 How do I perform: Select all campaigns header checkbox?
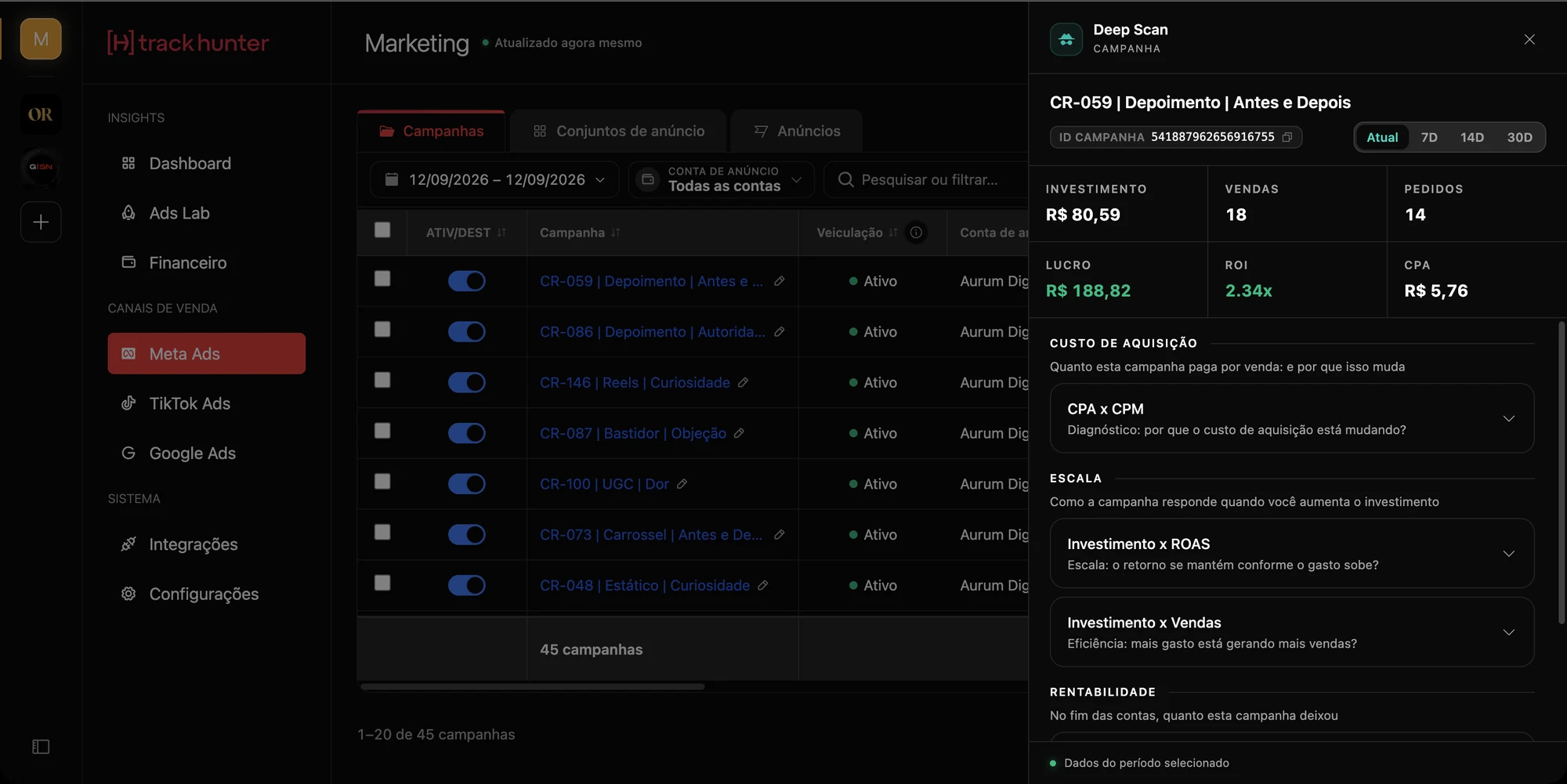tap(382, 229)
